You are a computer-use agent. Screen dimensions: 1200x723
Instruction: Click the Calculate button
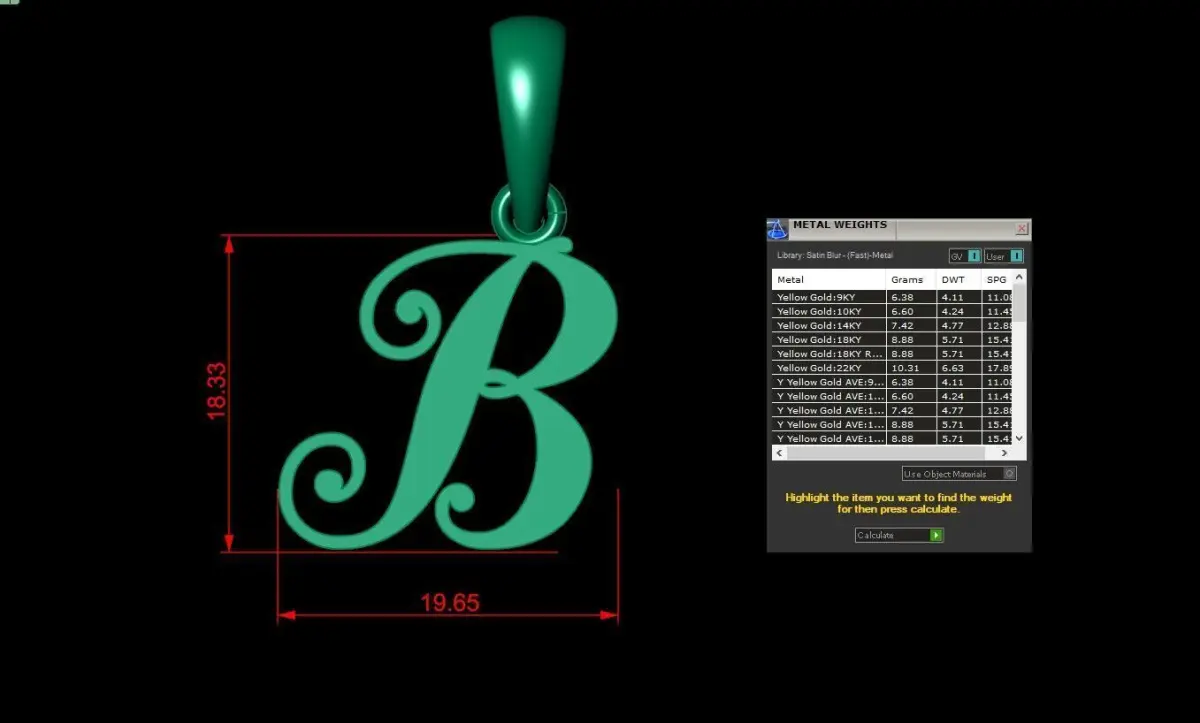899,536
